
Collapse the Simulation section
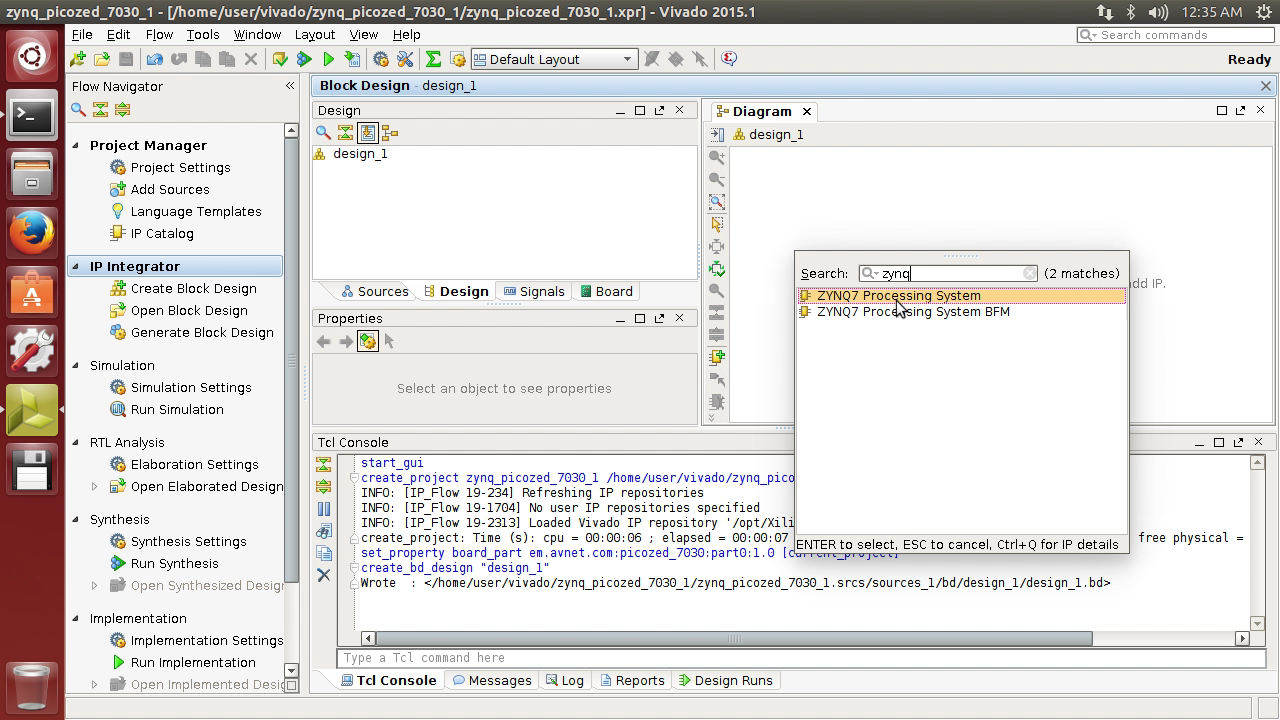pos(76,365)
